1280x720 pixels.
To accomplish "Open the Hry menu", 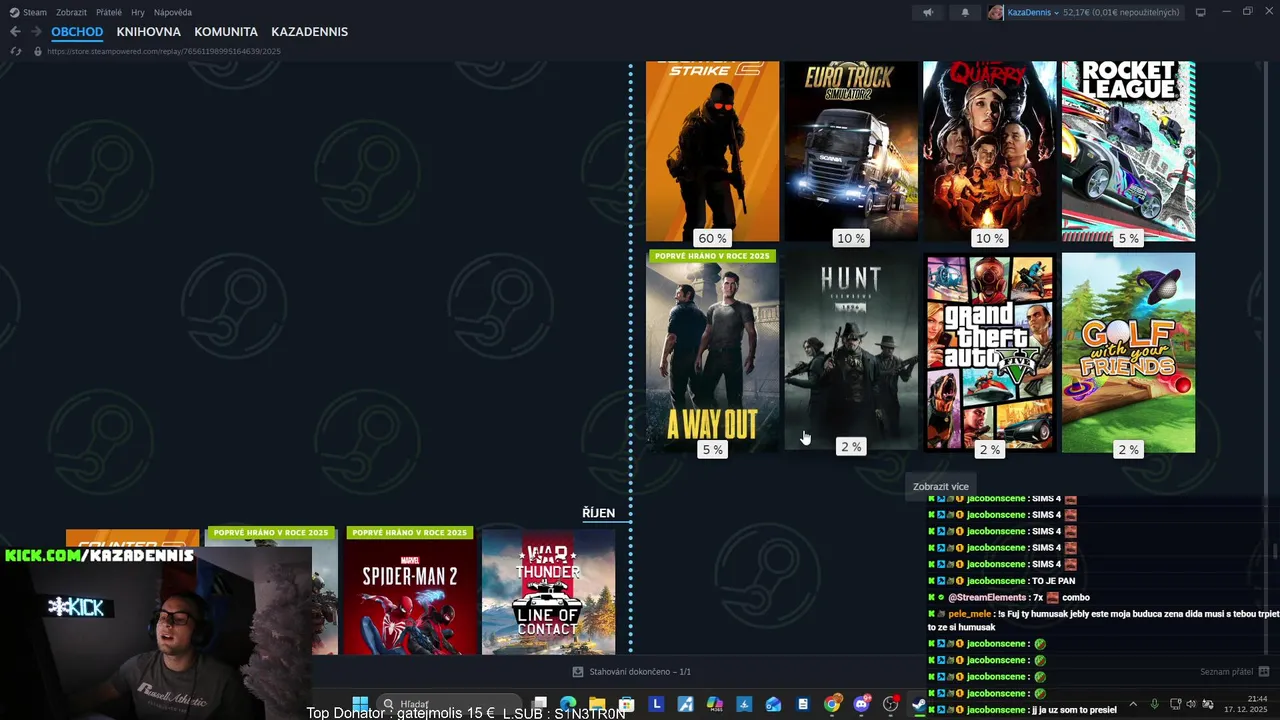I will click(138, 12).
